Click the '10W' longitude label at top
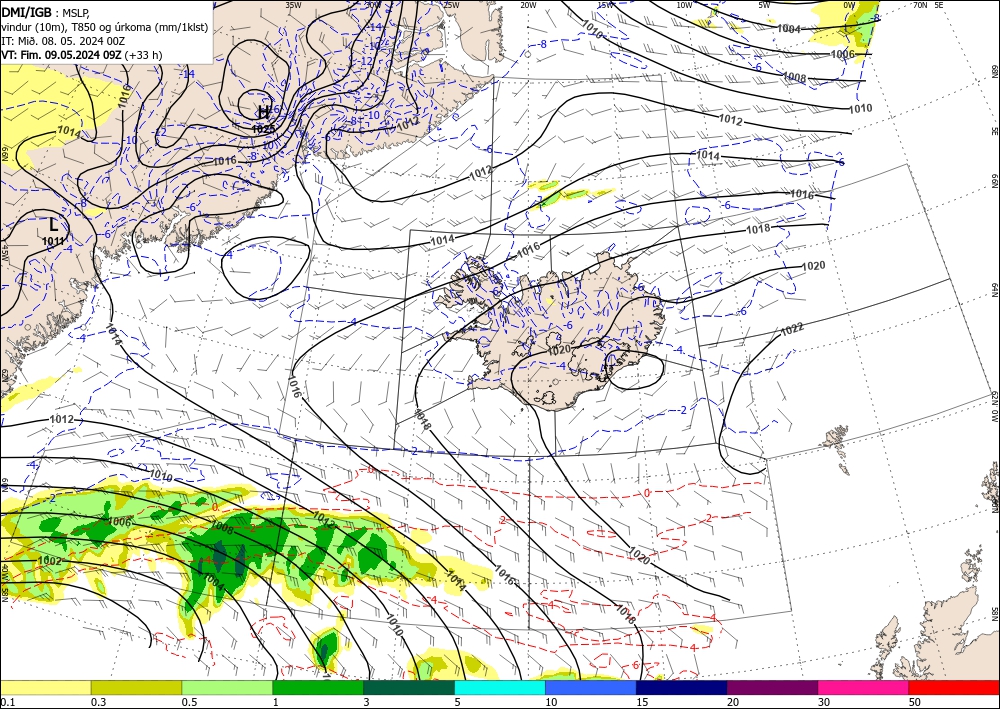 684,5
